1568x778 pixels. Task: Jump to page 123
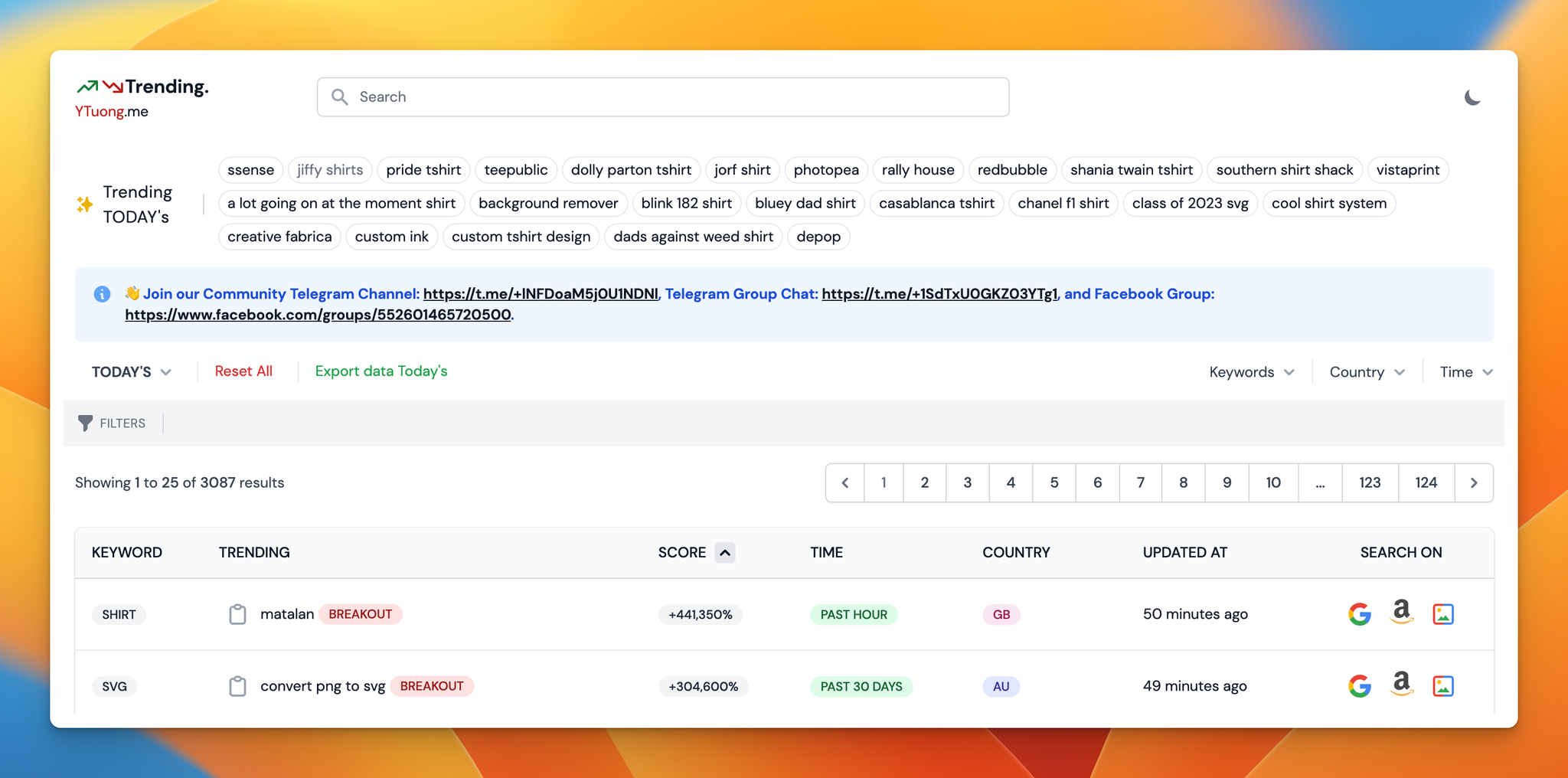(1370, 482)
